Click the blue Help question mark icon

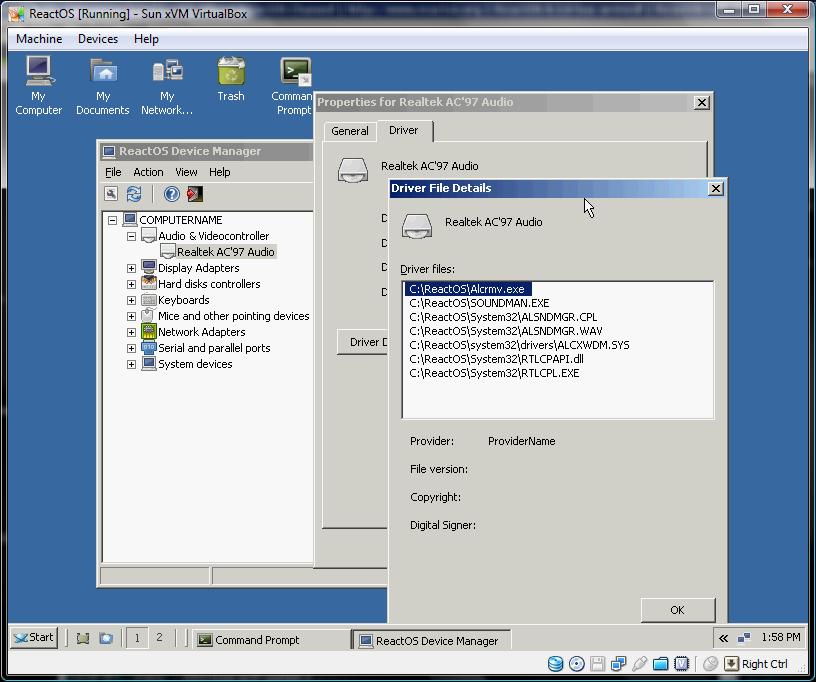(172, 194)
